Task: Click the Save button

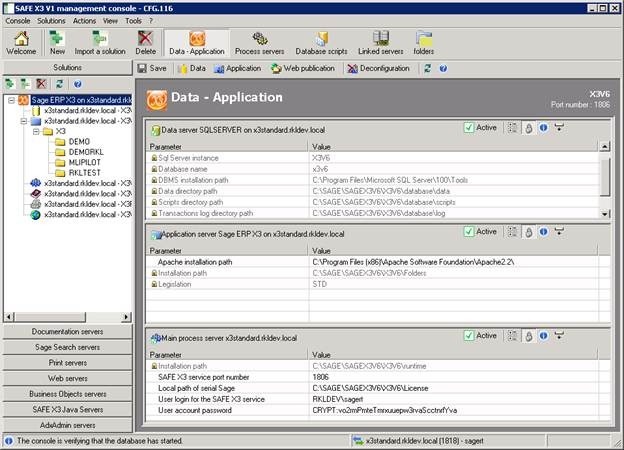Action: coord(151,69)
